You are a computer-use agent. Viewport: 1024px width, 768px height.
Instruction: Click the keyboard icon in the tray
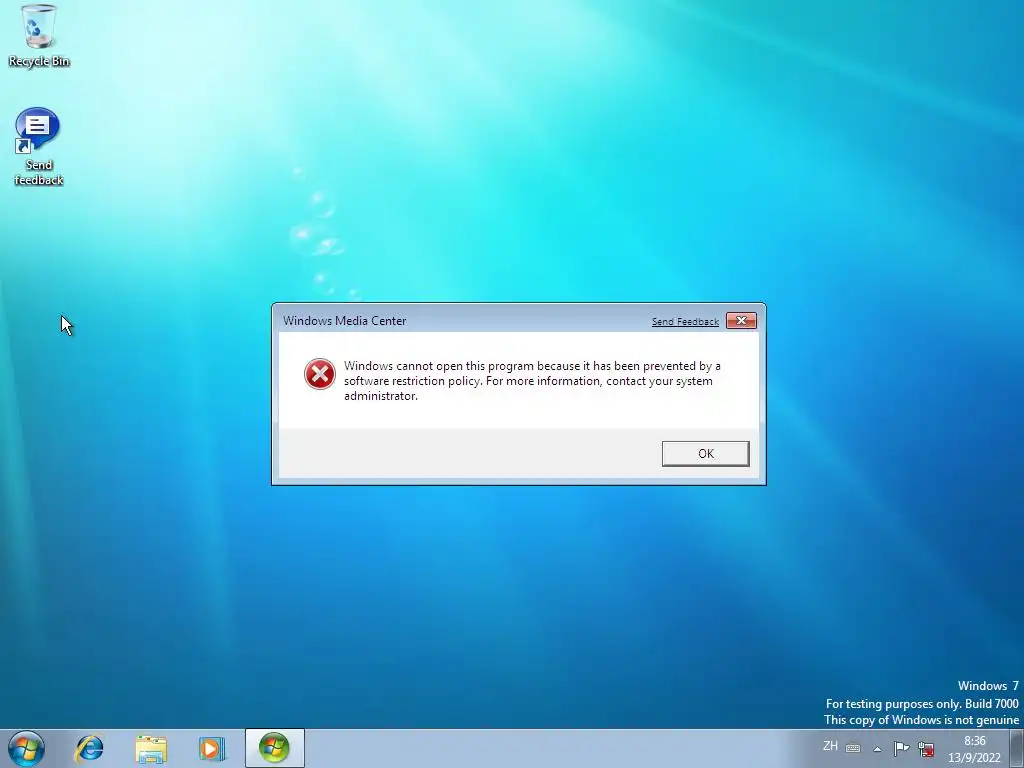[853, 748]
